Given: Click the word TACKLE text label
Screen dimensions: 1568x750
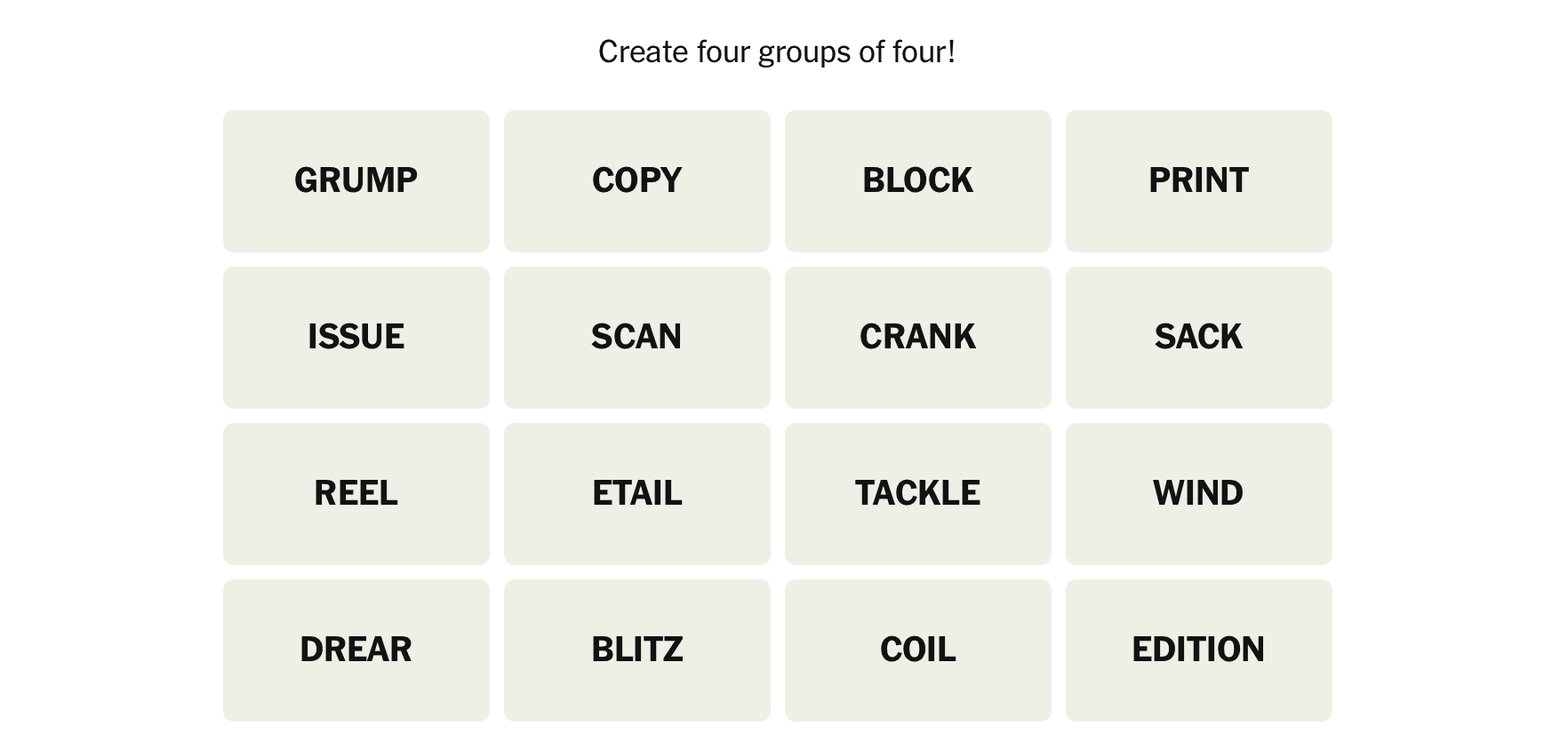Looking at the screenshot, I should (917, 493).
